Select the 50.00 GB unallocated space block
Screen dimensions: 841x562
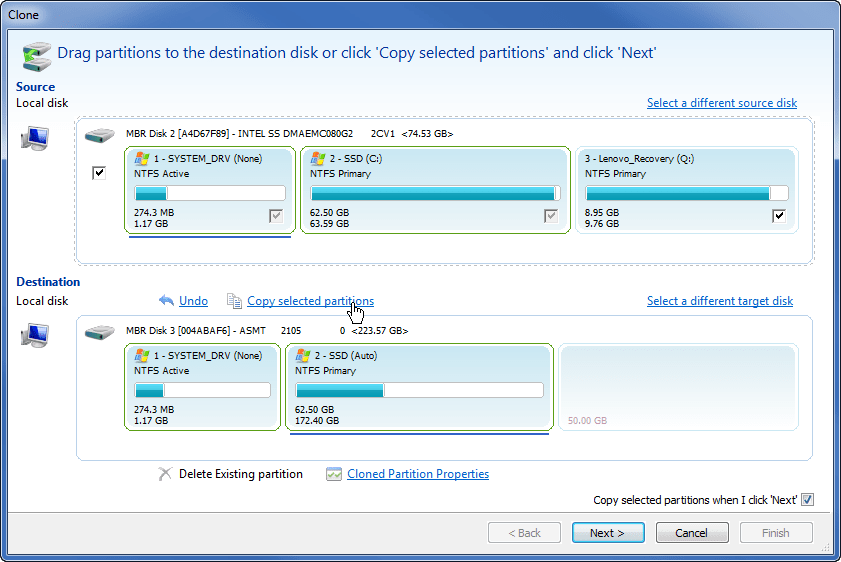[x=678, y=387]
